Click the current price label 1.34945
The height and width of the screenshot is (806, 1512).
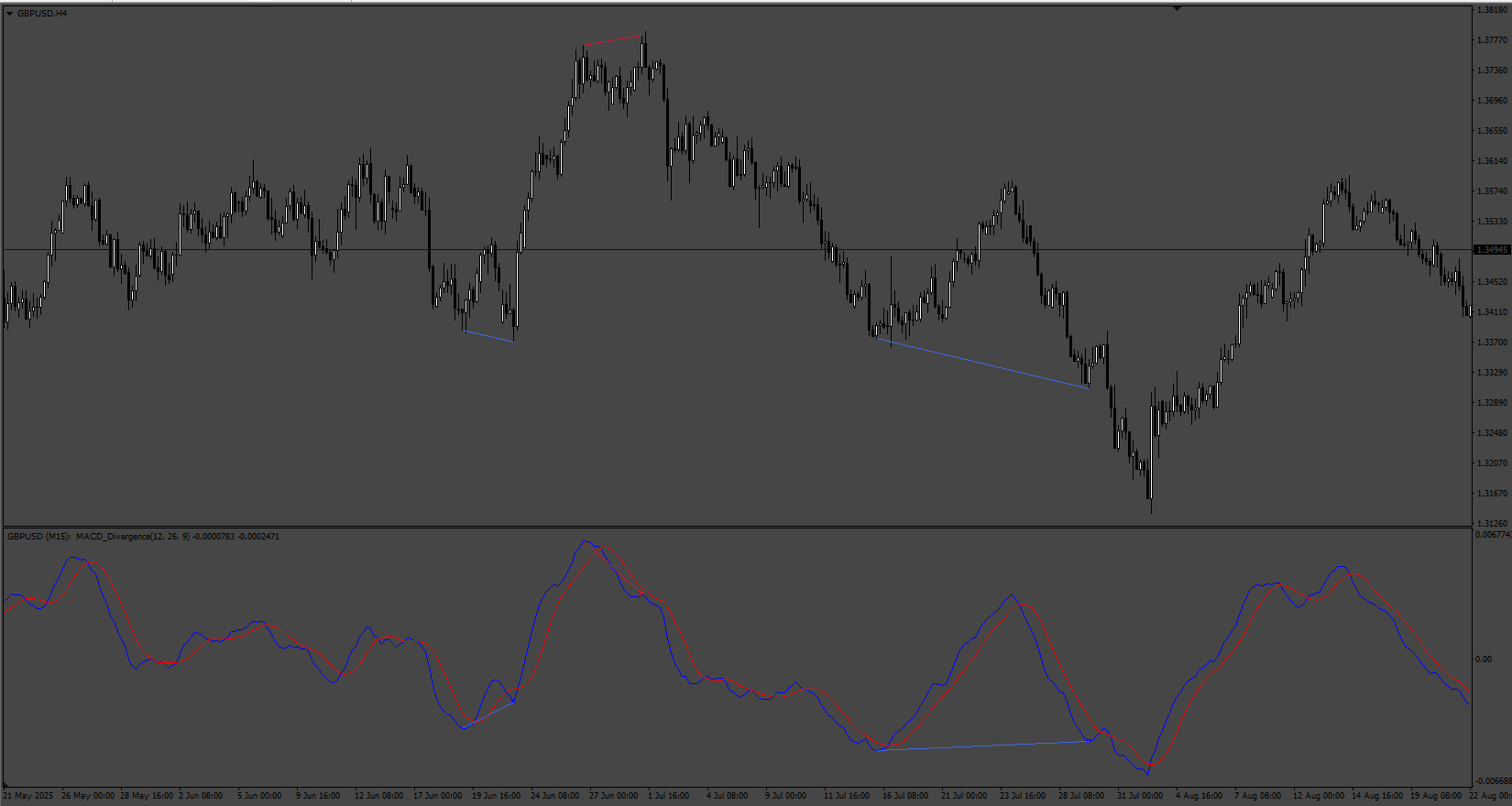coord(1492,249)
